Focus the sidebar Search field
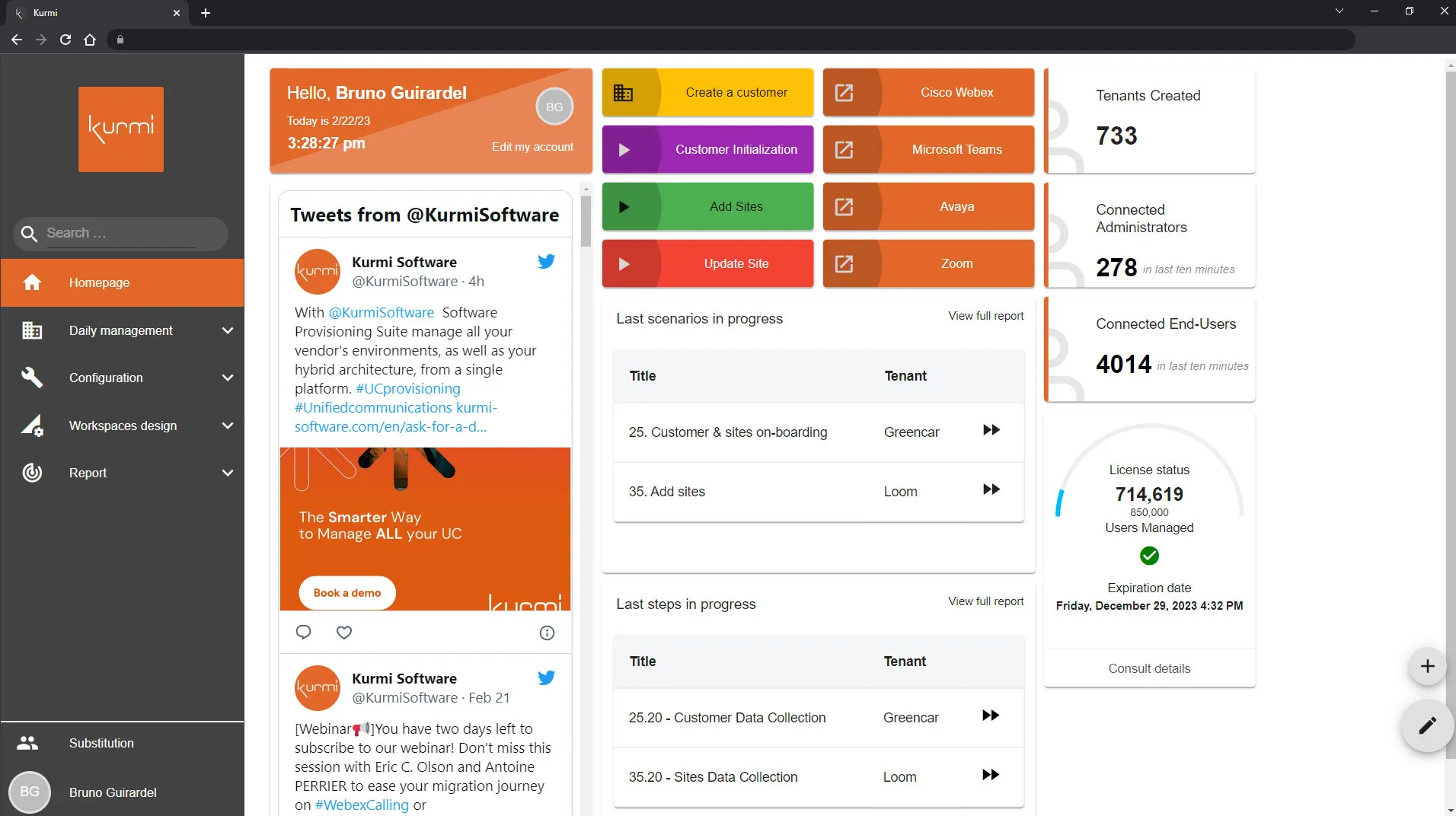Viewport: 1456px width, 816px height. (120, 234)
